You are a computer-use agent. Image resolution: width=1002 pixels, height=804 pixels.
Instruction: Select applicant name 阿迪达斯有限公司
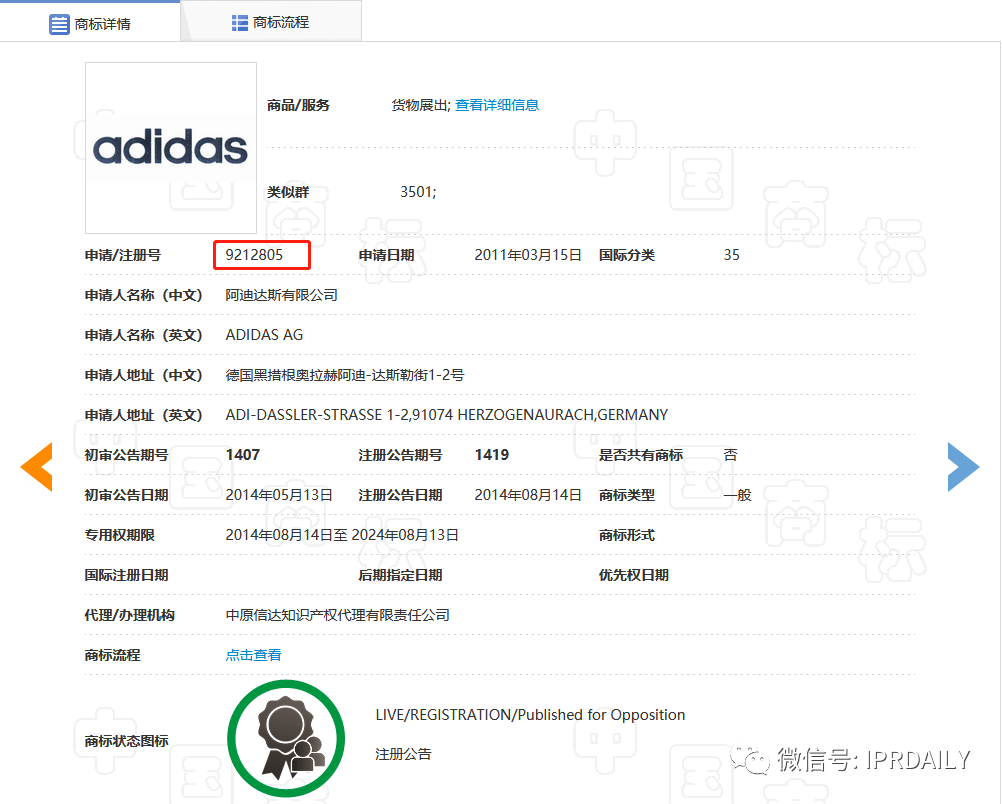coord(283,295)
